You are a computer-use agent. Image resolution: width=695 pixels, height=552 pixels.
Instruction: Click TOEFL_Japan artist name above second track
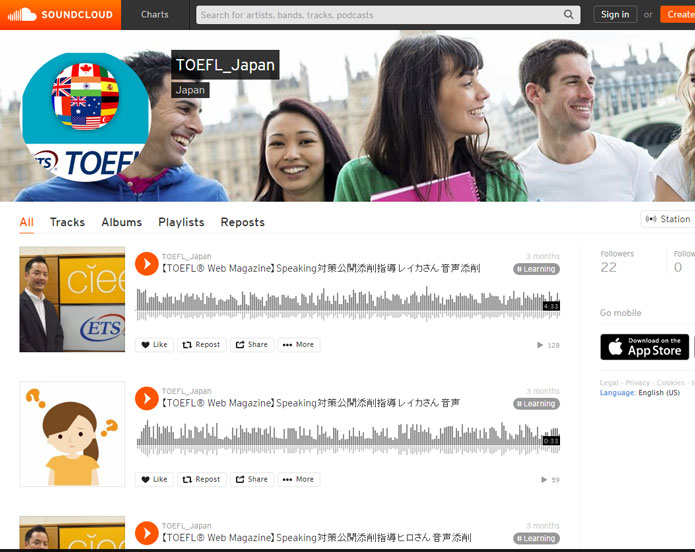click(187, 391)
